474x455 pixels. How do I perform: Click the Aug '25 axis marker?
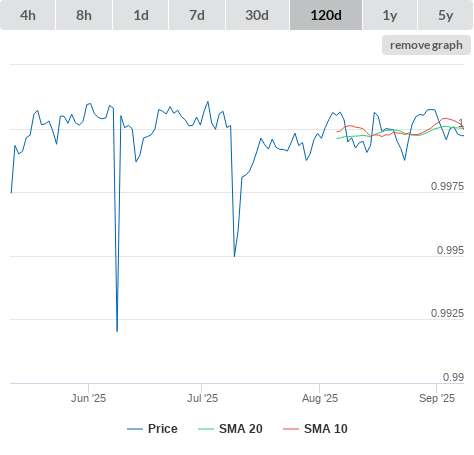click(x=320, y=398)
